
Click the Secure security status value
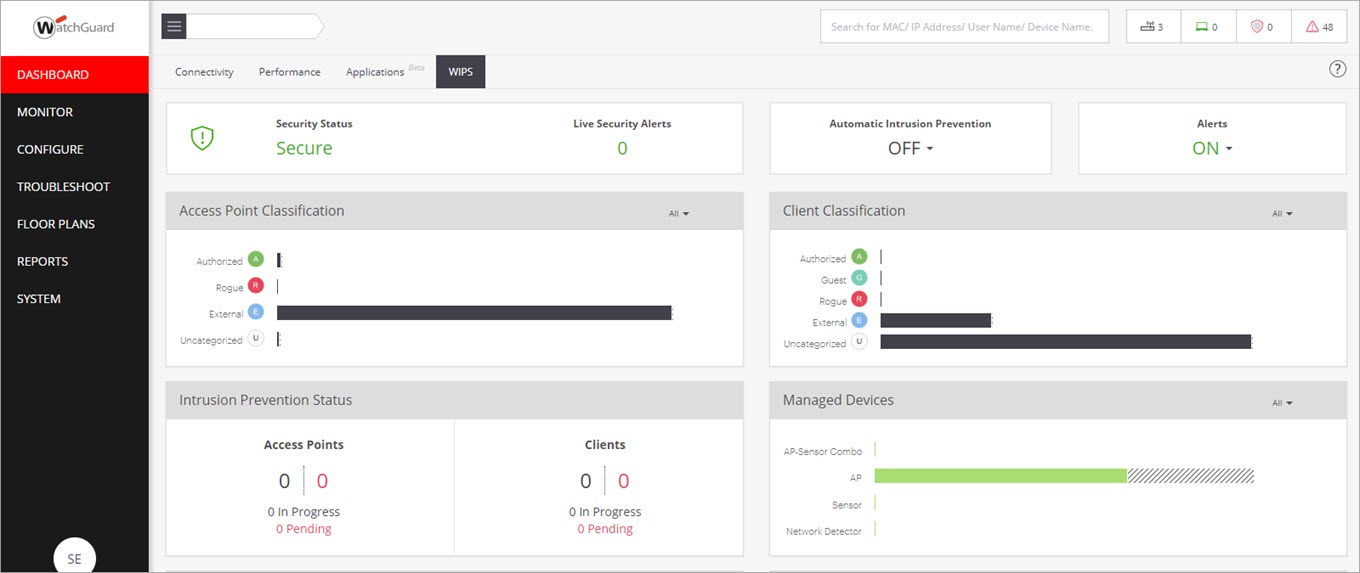tap(304, 148)
